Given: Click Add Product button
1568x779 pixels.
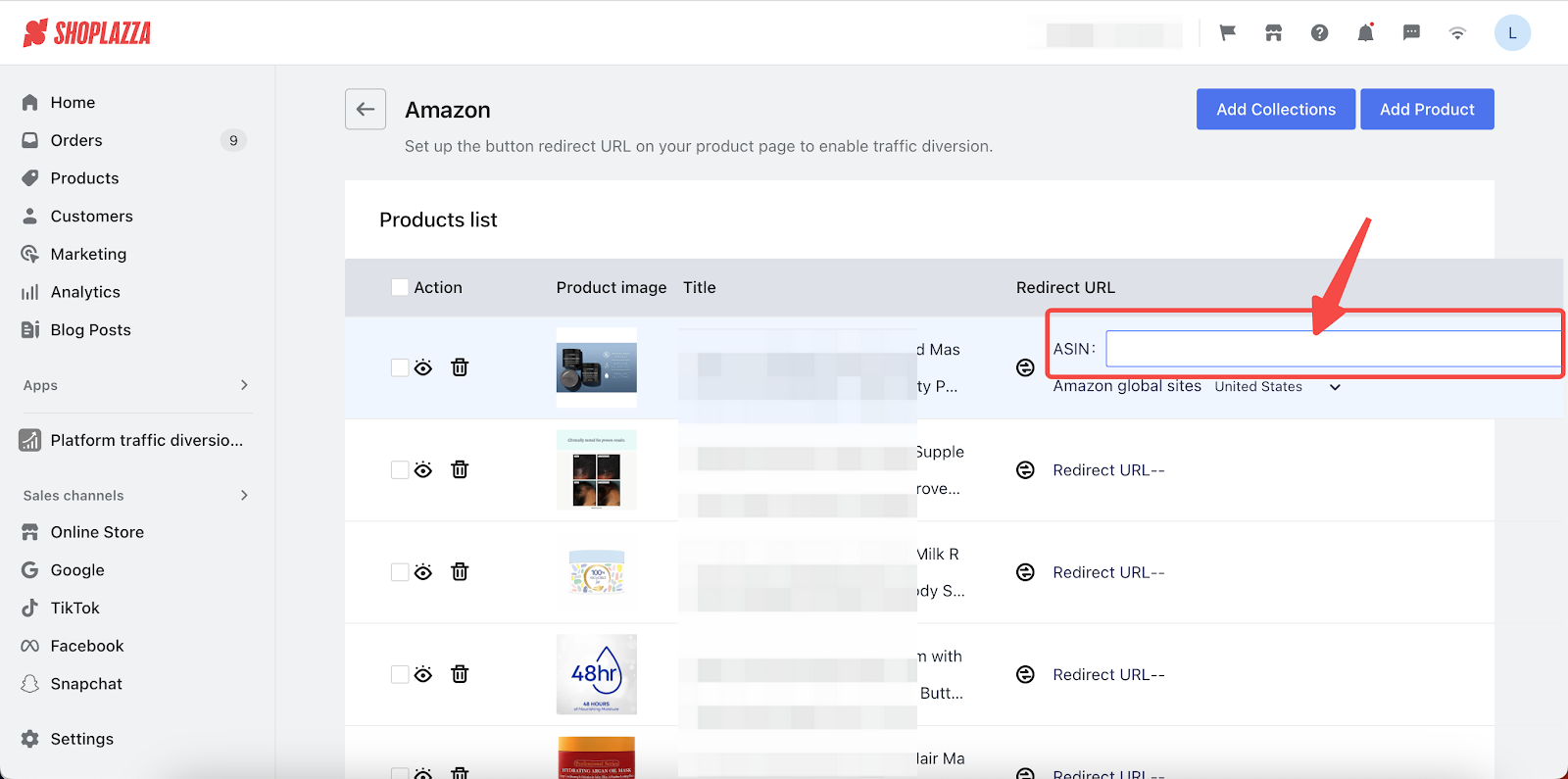Looking at the screenshot, I should point(1427,109).
